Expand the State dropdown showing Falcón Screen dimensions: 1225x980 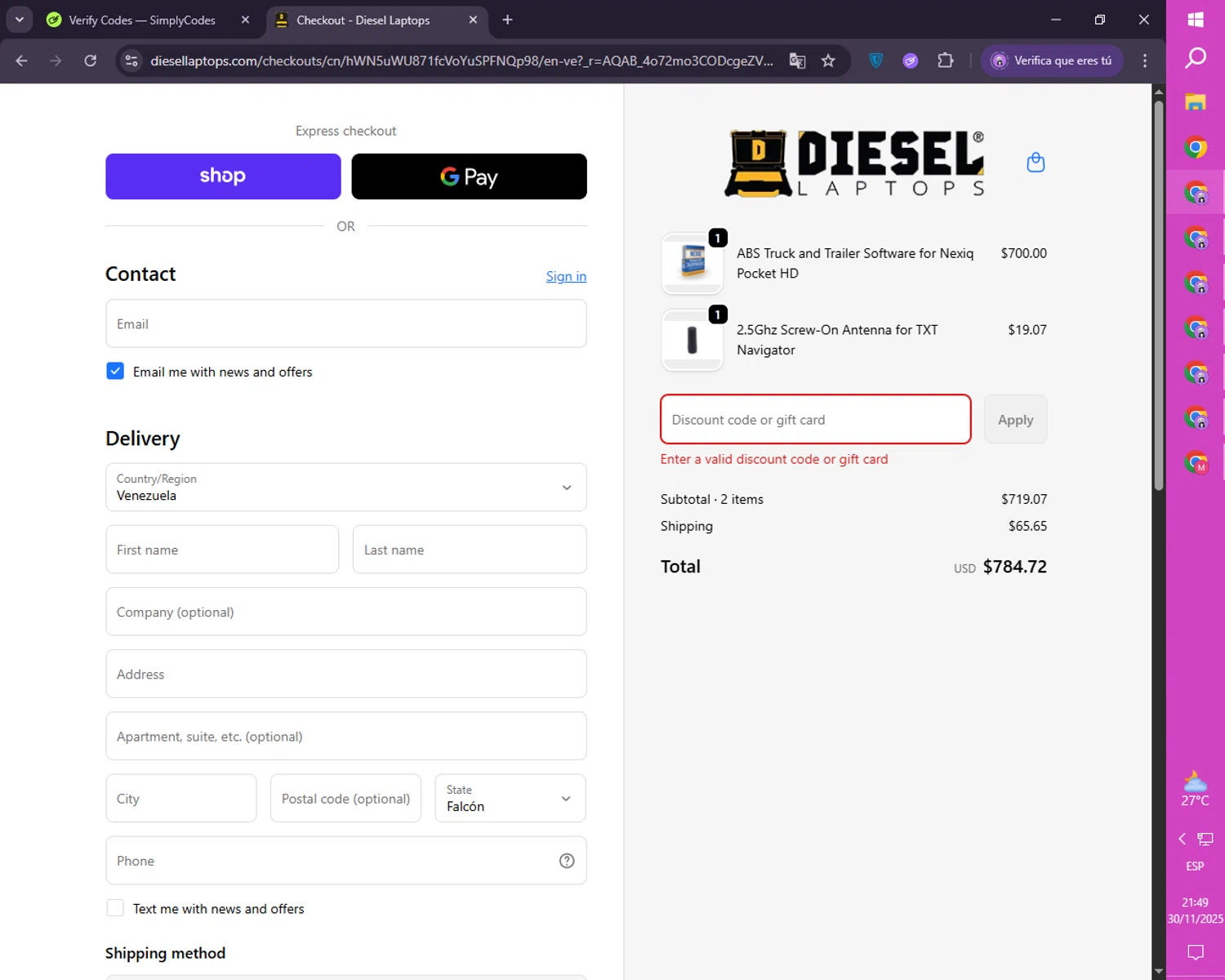[510, 798]
